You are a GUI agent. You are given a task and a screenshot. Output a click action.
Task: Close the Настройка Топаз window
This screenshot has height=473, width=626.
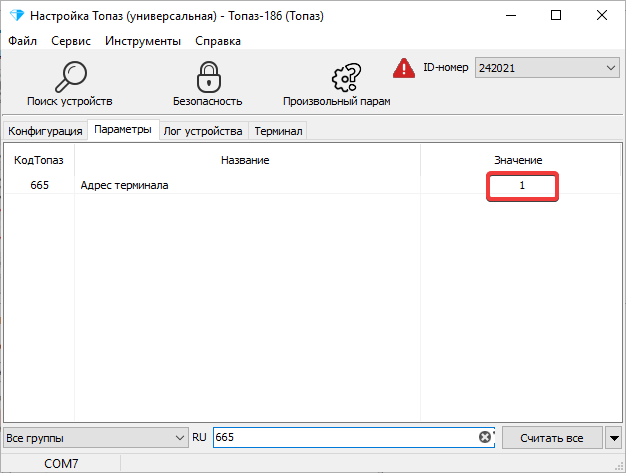tap(602, 16)
